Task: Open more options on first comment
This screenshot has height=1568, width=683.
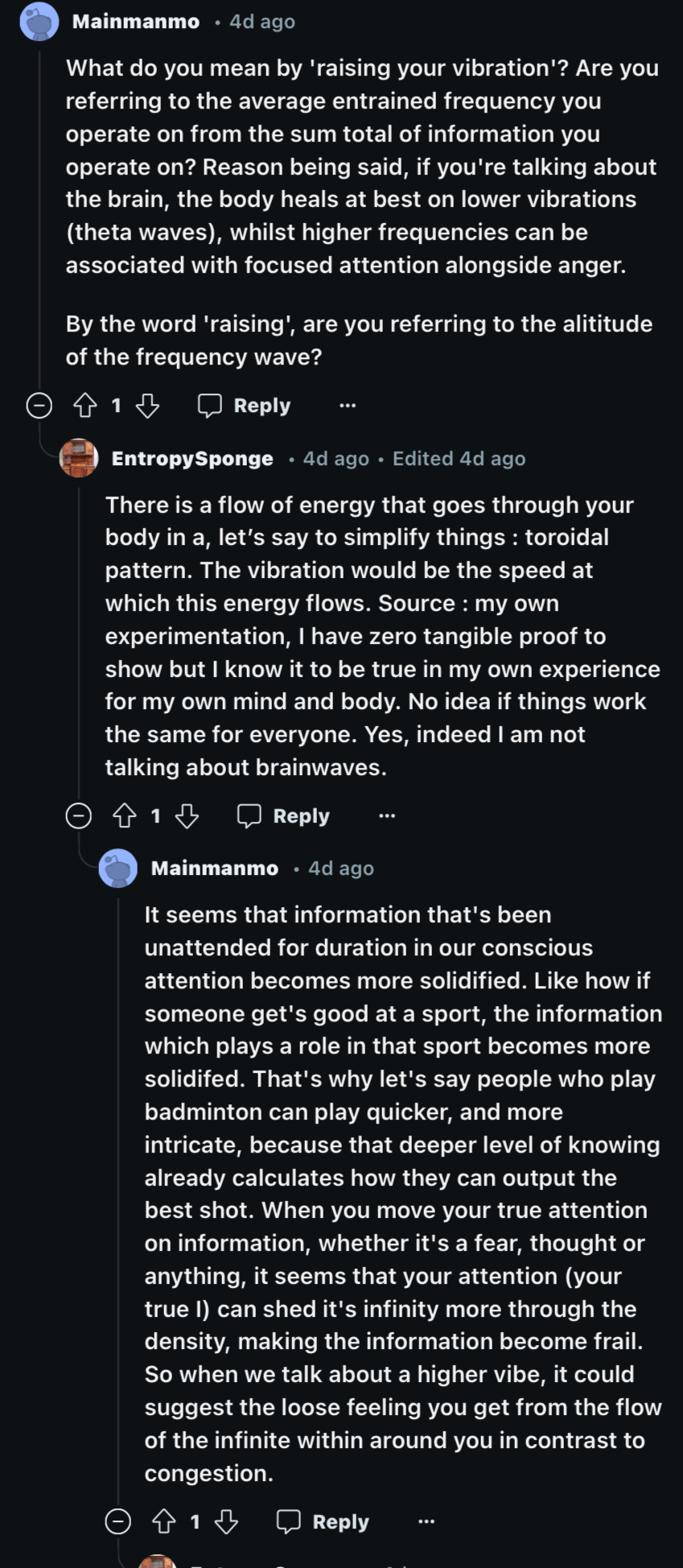Action: click(x=348, y=406)
